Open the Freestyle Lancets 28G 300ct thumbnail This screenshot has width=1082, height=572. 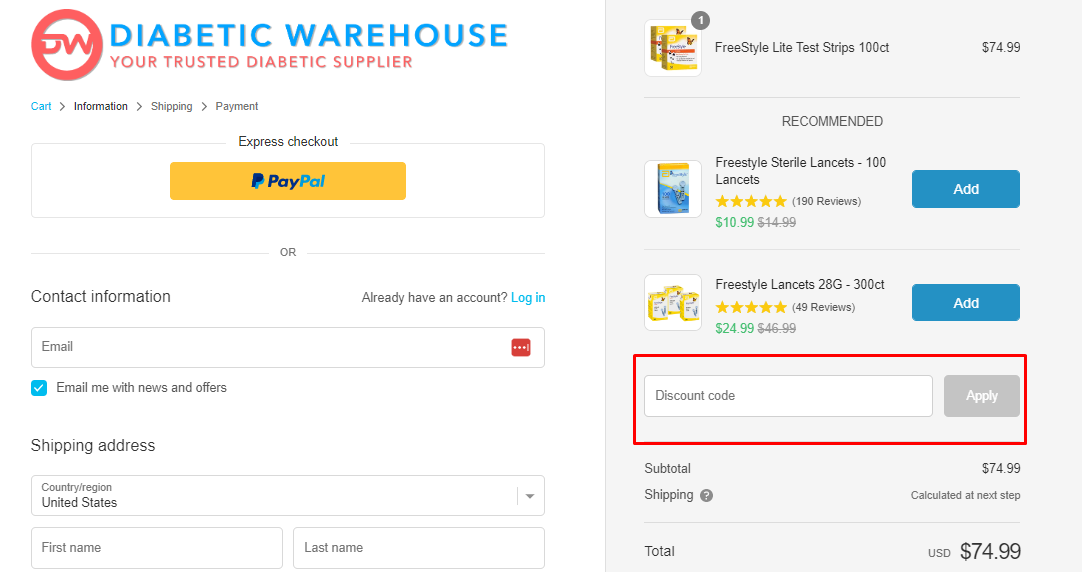[673, 303]
